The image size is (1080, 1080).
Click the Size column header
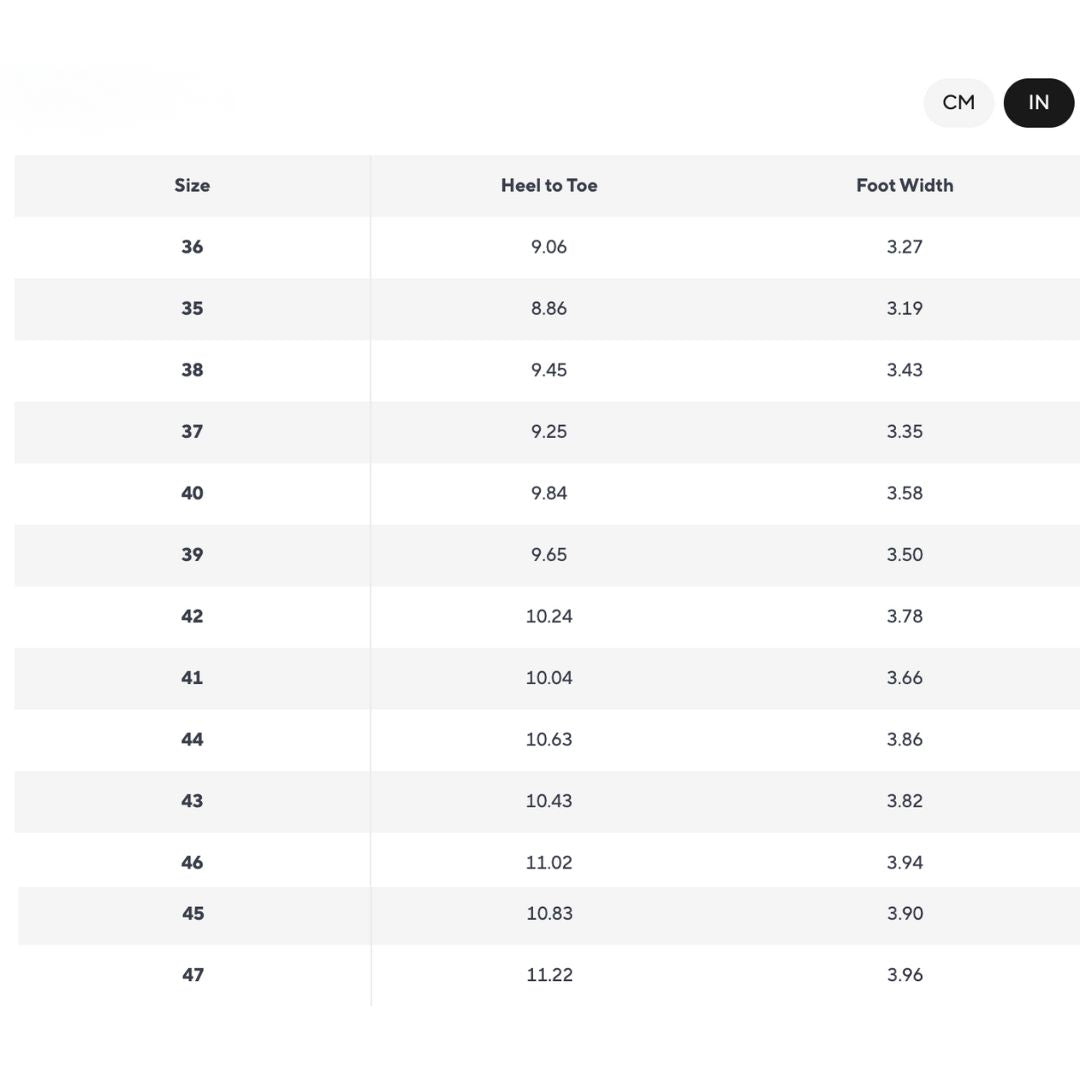(192, 185)
